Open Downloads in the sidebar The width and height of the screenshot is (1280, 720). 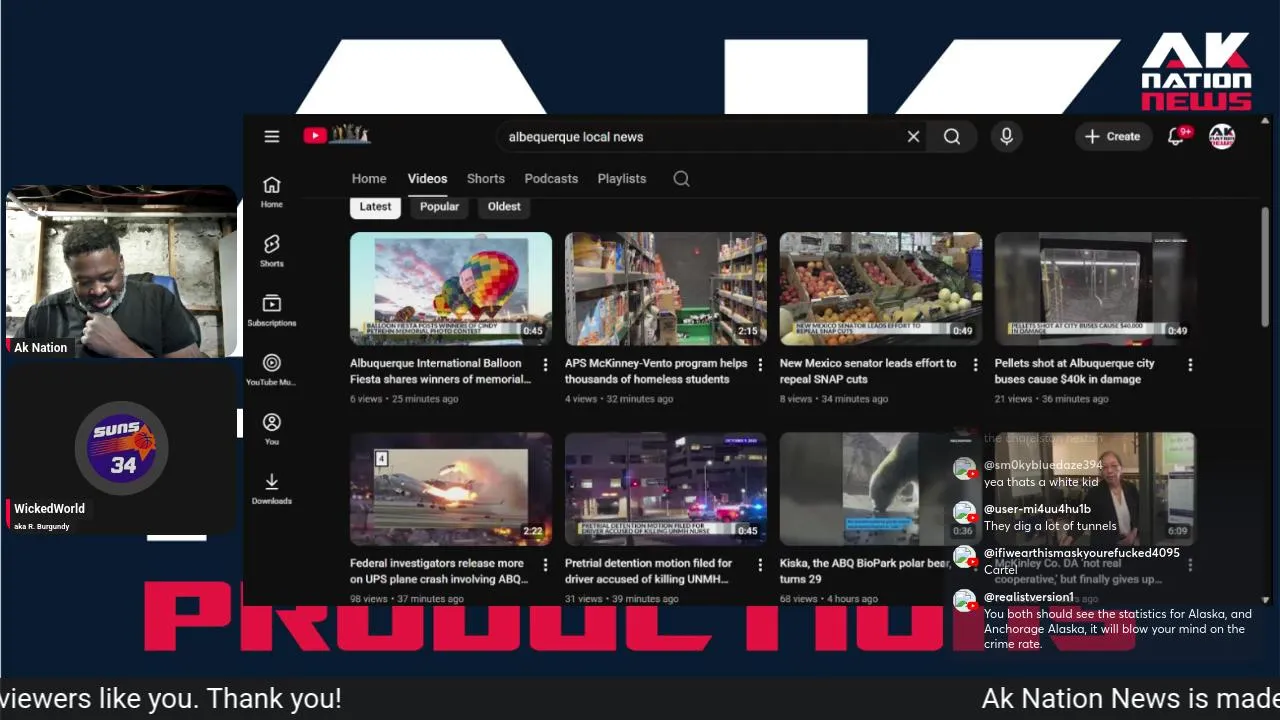(272, 488)
